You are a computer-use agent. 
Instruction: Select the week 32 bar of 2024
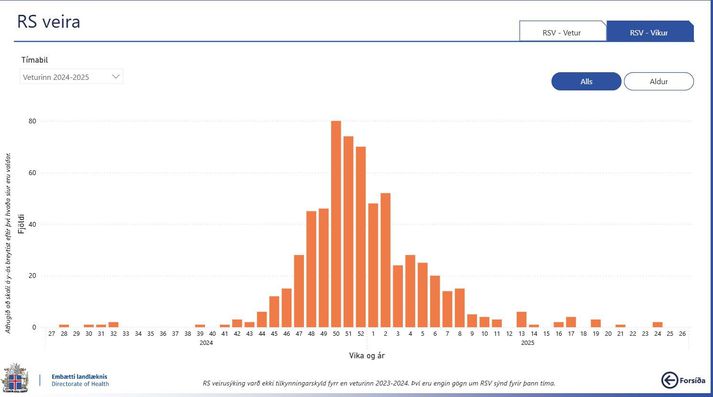113,325
